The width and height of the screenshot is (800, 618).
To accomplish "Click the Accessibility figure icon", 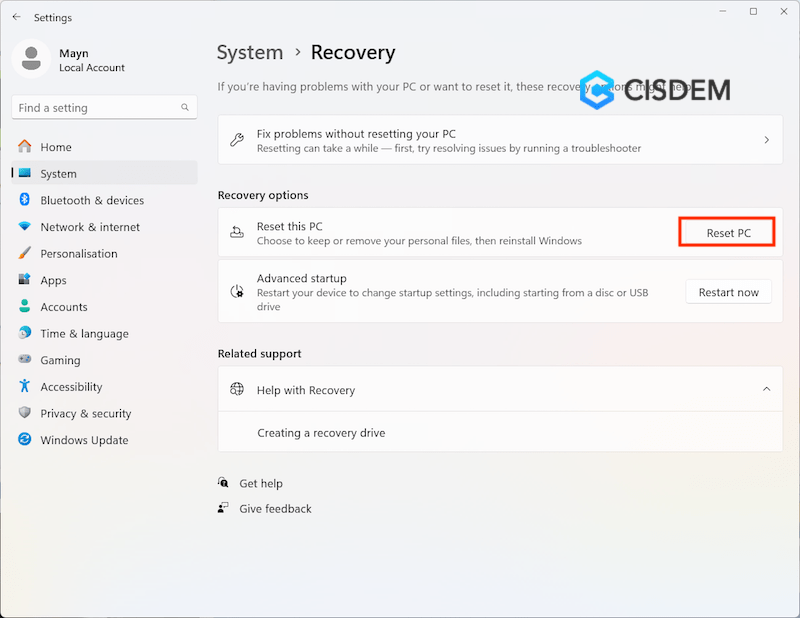I will tap(24, 387).
